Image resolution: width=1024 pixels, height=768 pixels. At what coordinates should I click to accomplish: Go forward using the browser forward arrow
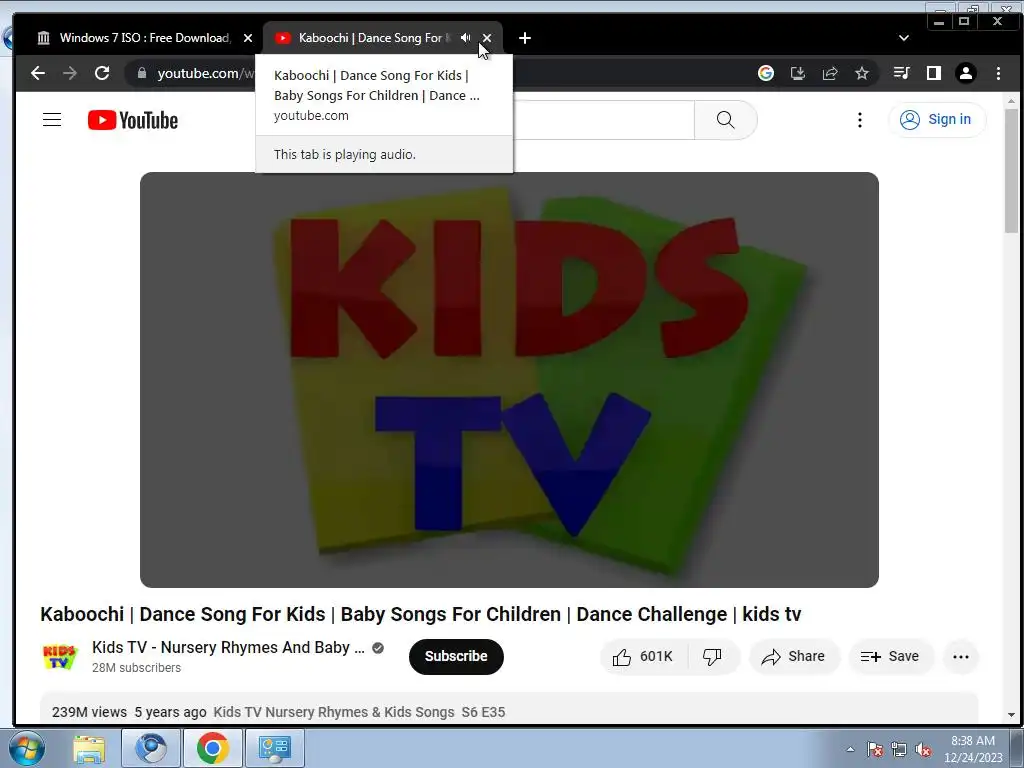tap(70, 73)
